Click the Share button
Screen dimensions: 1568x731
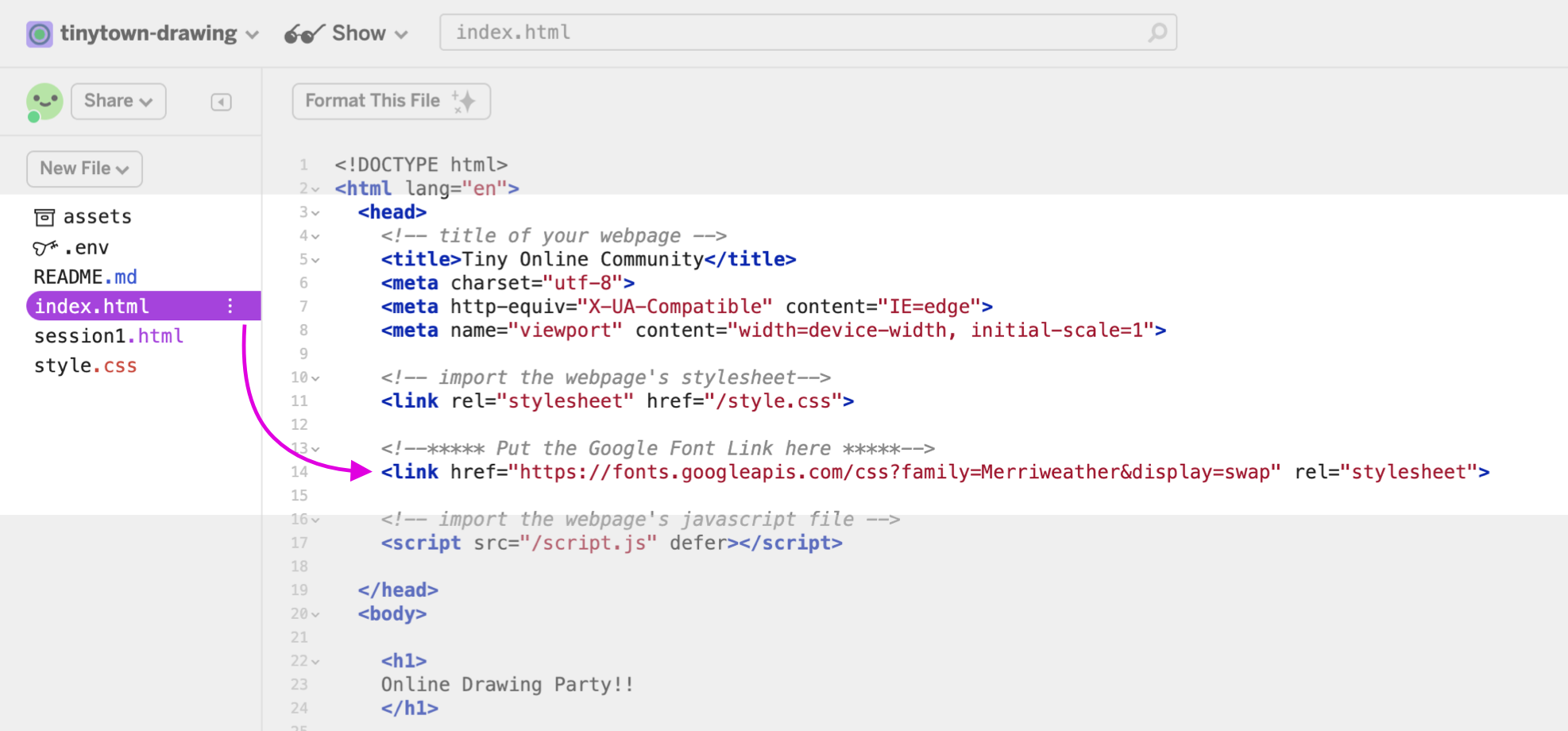(111, 101)
